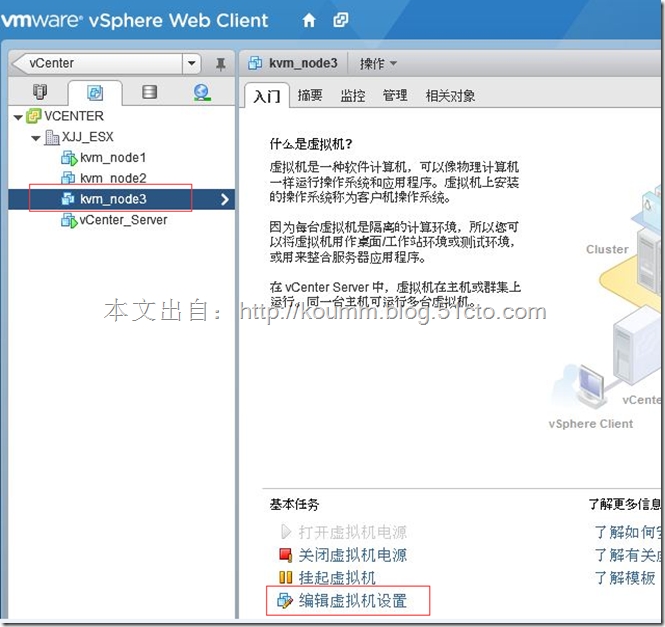Image resolution: width=665 pixels, height=627 pixels.
Task: Click 编辑虚拟机设置 edit settings link
Action: [x=352, y=601]
